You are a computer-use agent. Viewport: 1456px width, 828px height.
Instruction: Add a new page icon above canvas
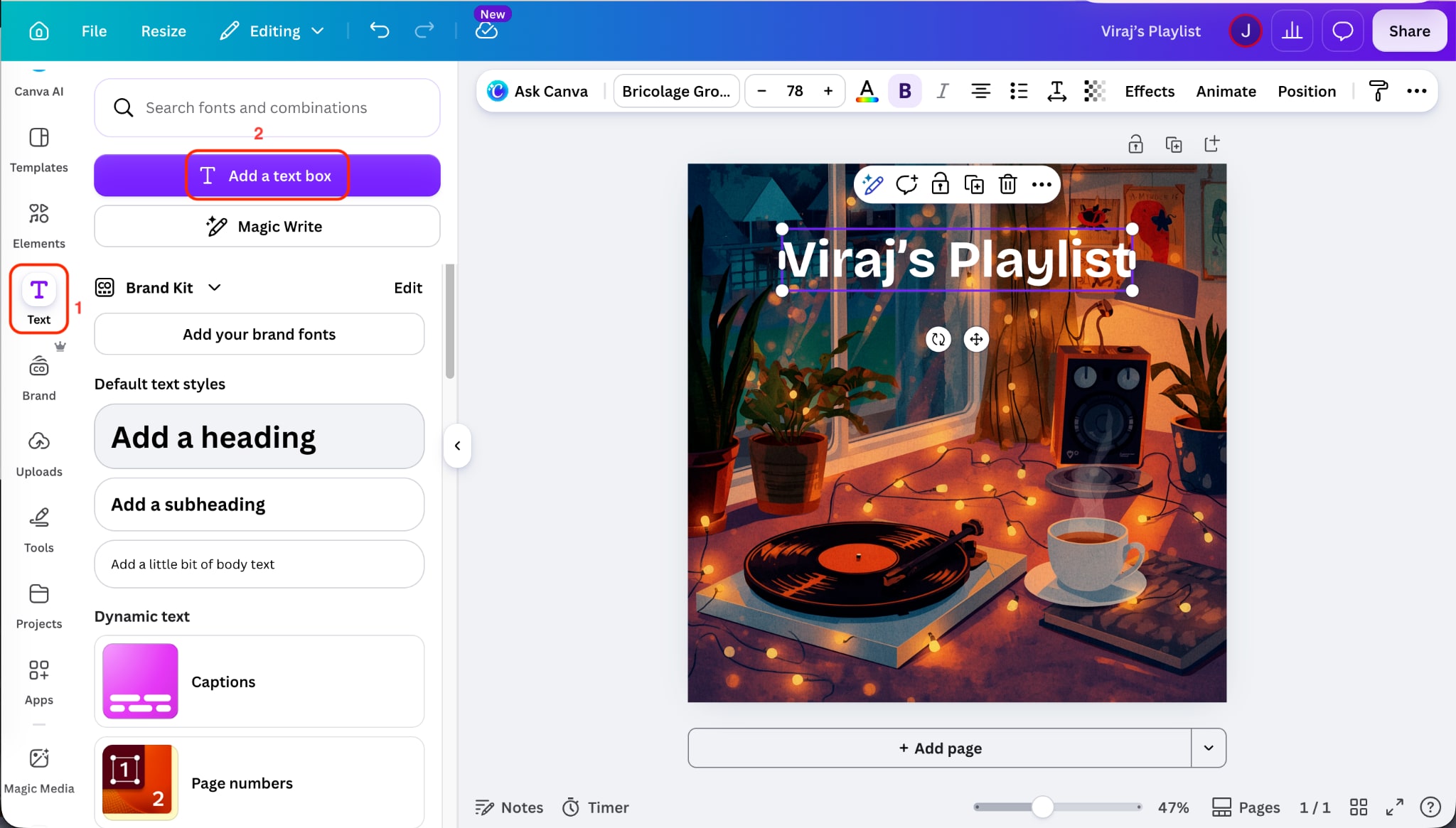[1212, 144]
